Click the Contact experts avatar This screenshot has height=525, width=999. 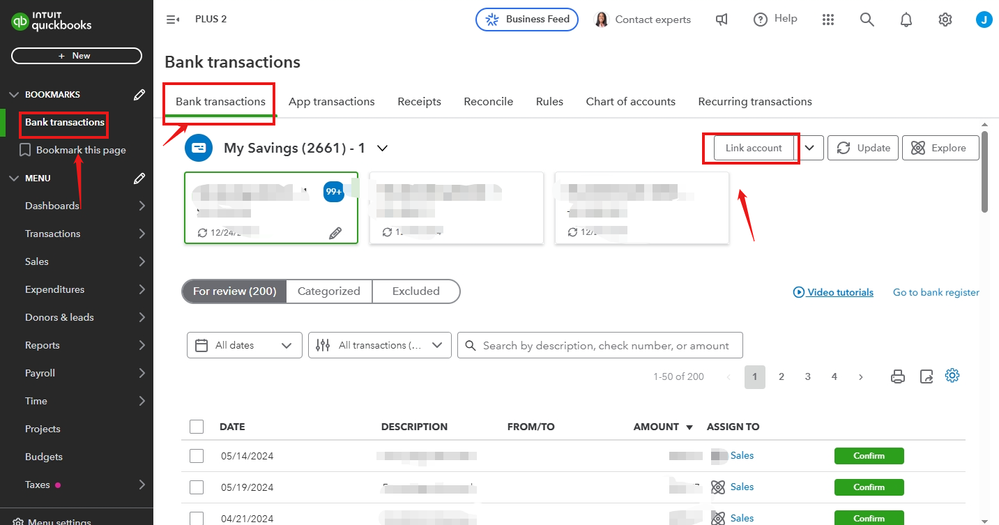pos(601,20)
